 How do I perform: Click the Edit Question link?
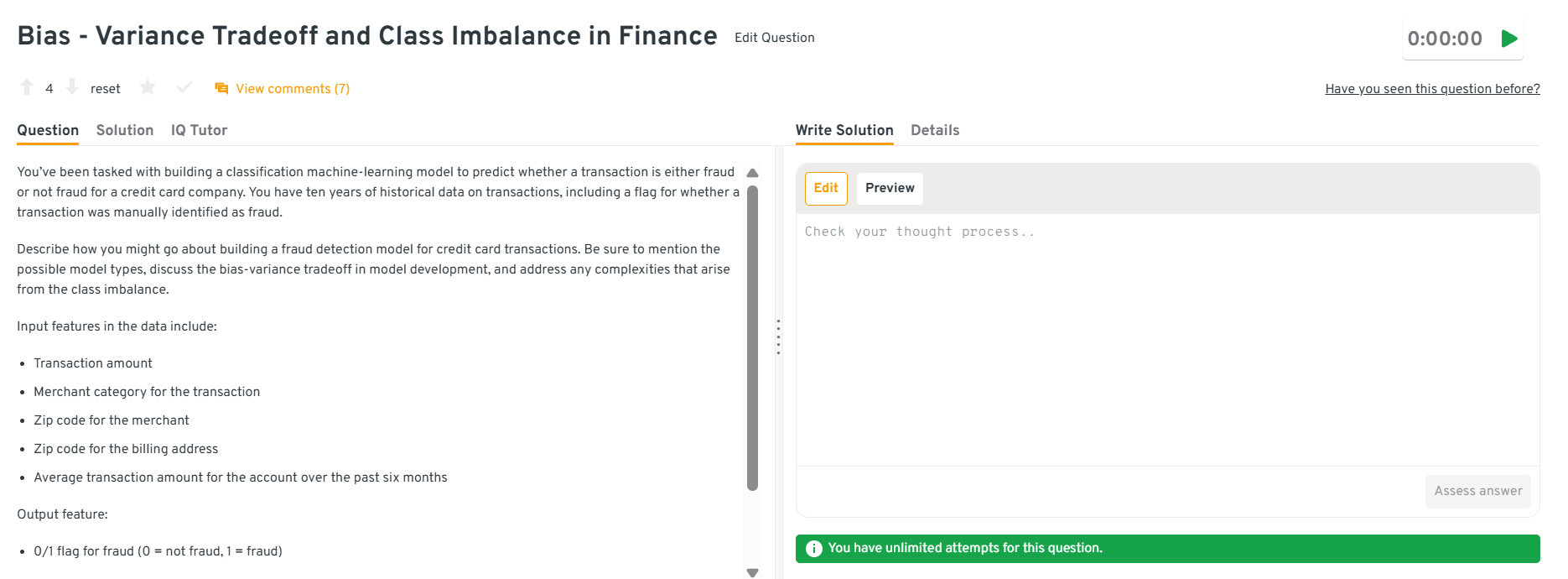pos(774,38)
